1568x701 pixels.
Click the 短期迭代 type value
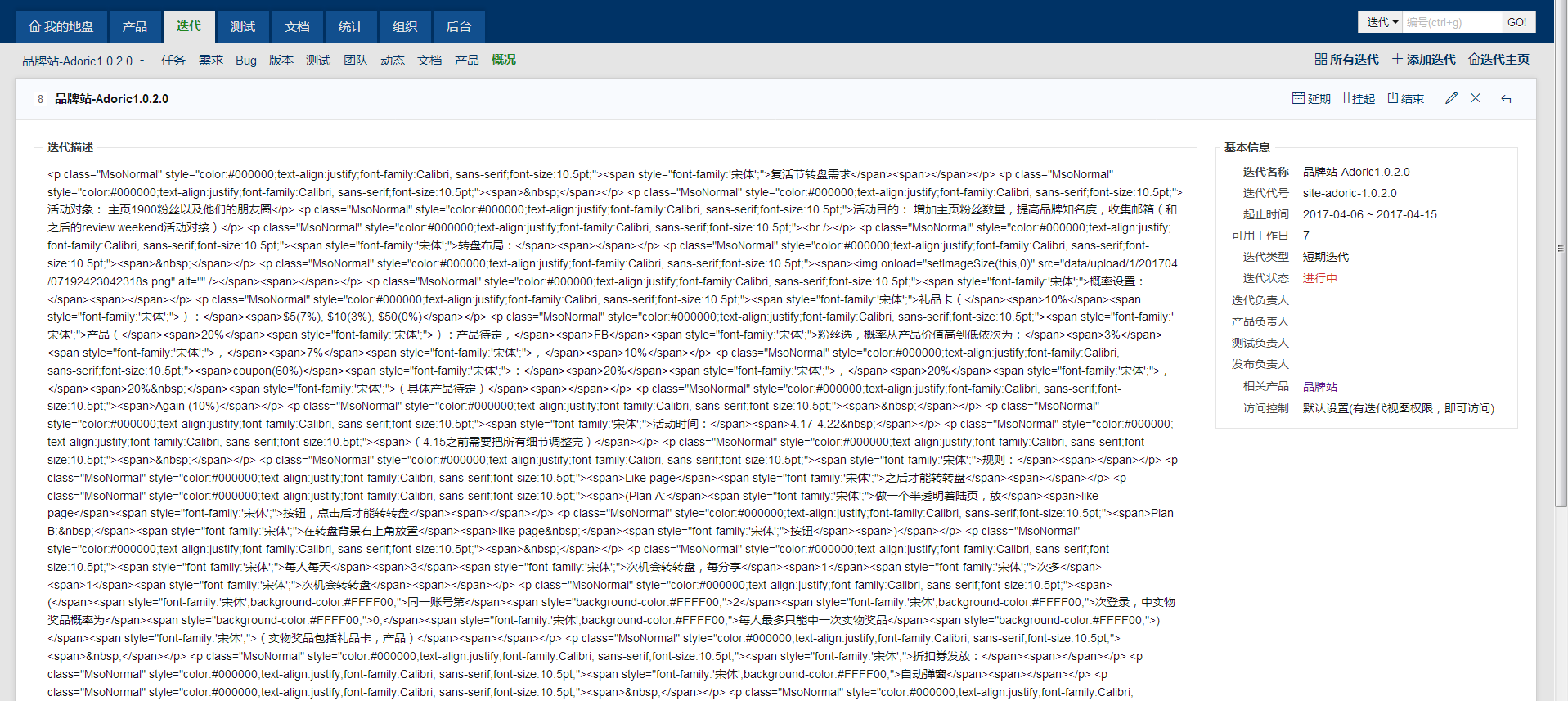pos(1326,257)
